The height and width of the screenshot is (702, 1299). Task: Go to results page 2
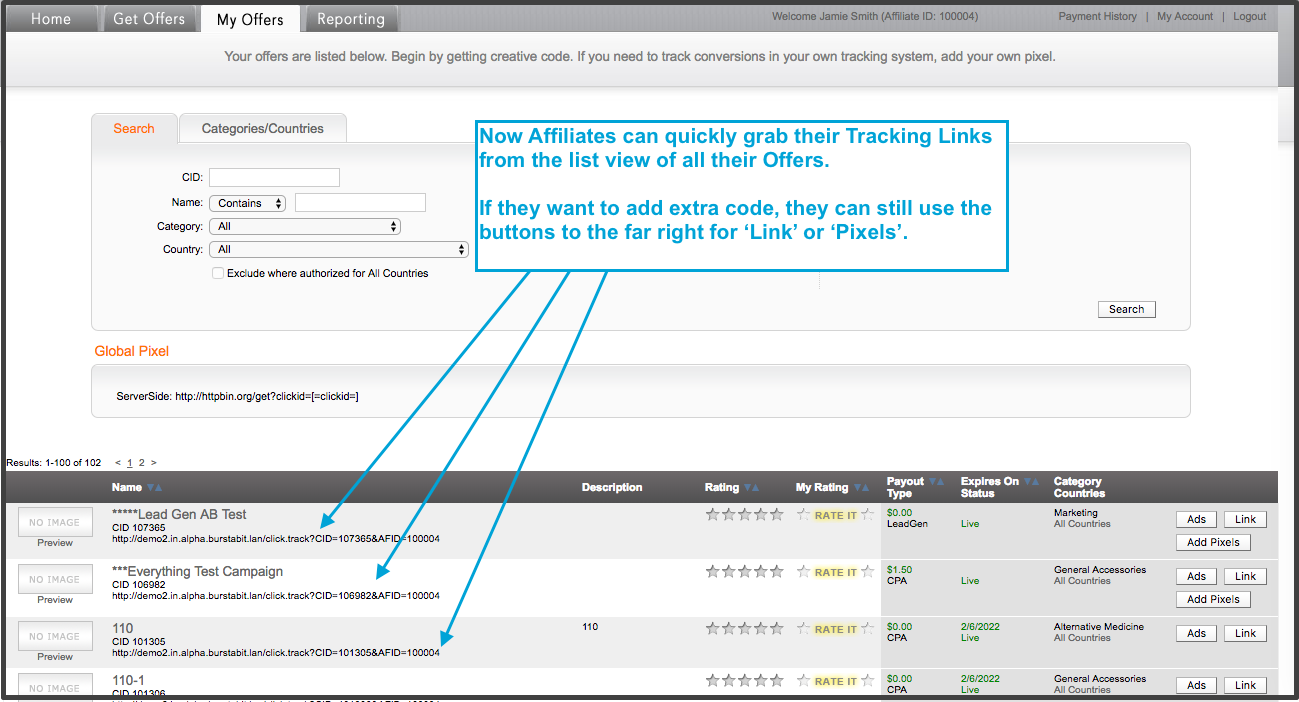[x=141, y=463]
